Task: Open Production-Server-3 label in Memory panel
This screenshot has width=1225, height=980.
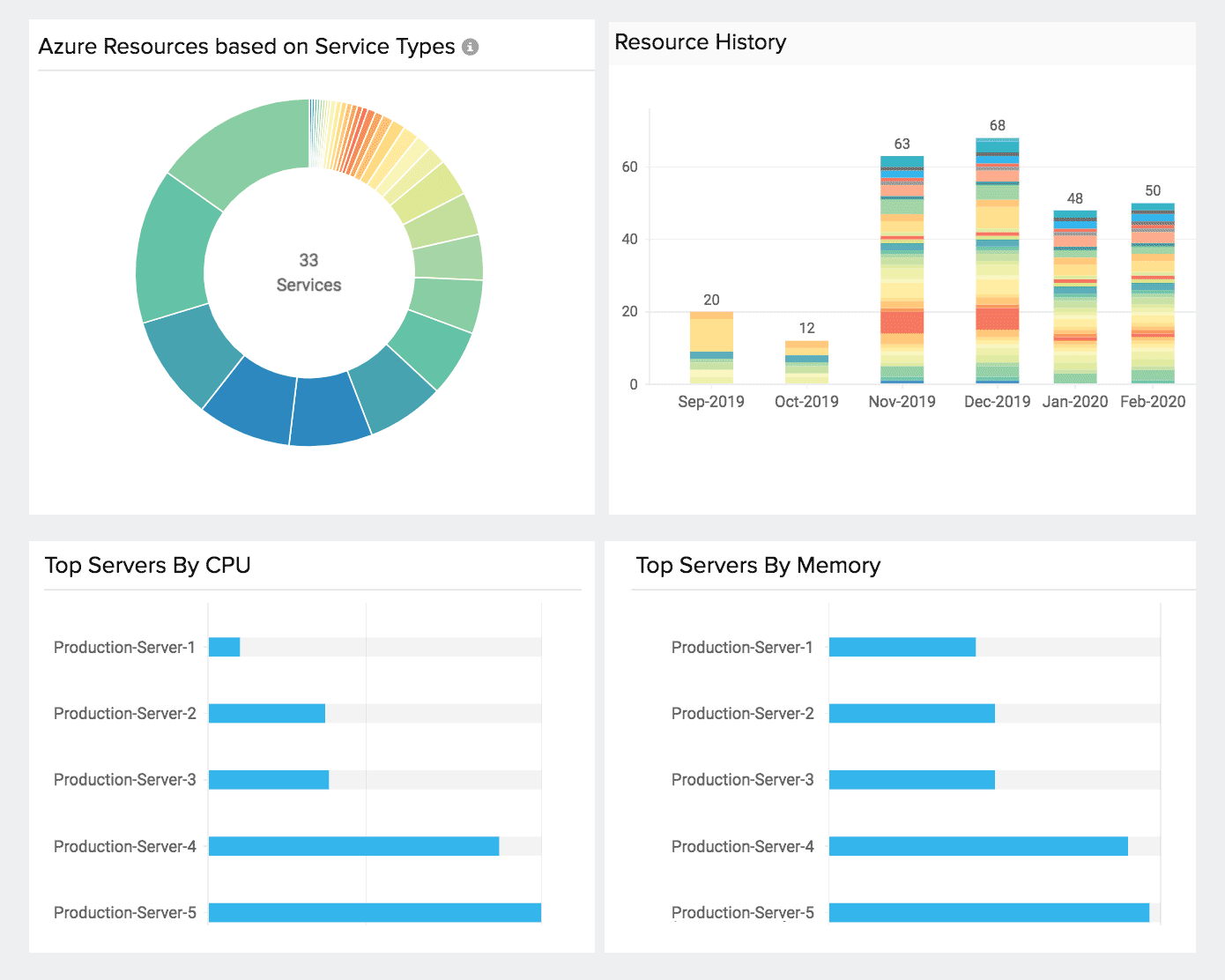Action: click(x=742, y=779)
